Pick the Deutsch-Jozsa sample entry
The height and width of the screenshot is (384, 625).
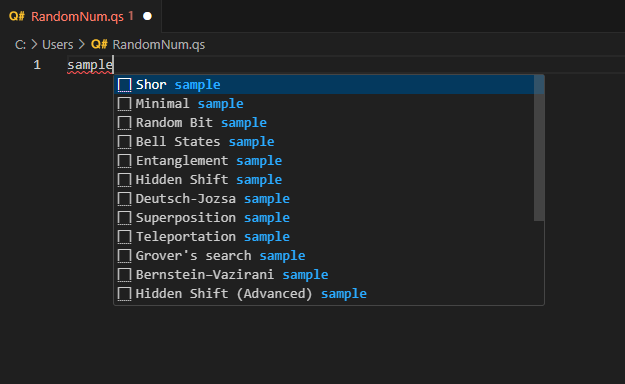[324, 199]
